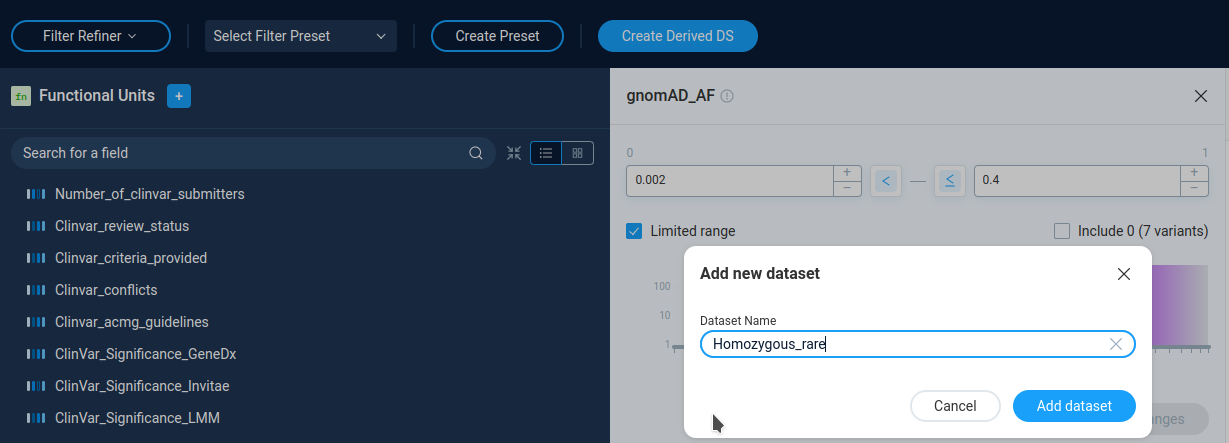Switch to grid view icon
The height and width of the screenshot is (443, 1229).
(x=578, y=153)
